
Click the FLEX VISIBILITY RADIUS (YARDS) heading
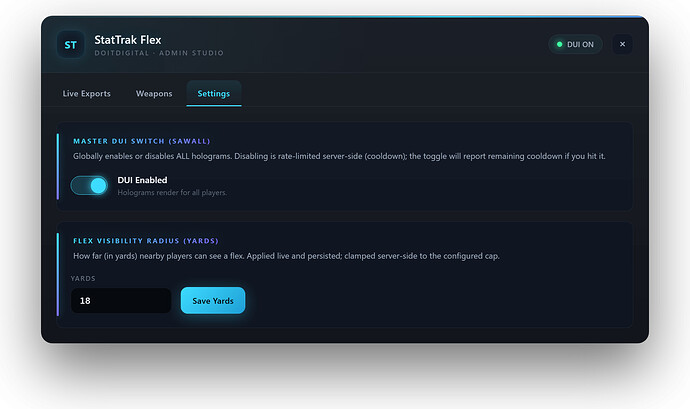146,241
